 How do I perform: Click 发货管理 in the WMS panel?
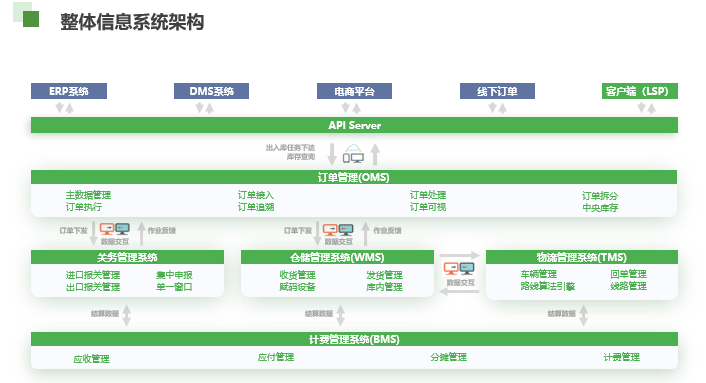[384, 275]
